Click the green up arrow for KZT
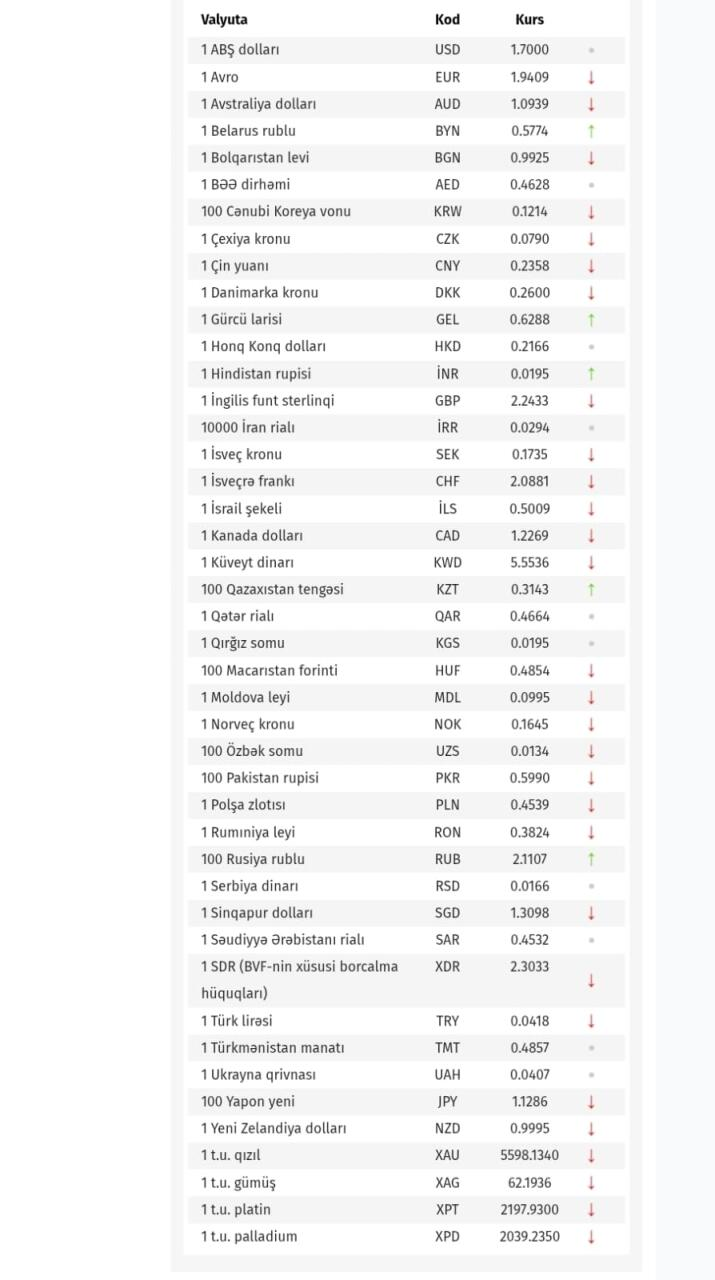Image resolution: width=715 pixels, height=1280 pixels. click(x=591, y=590)
